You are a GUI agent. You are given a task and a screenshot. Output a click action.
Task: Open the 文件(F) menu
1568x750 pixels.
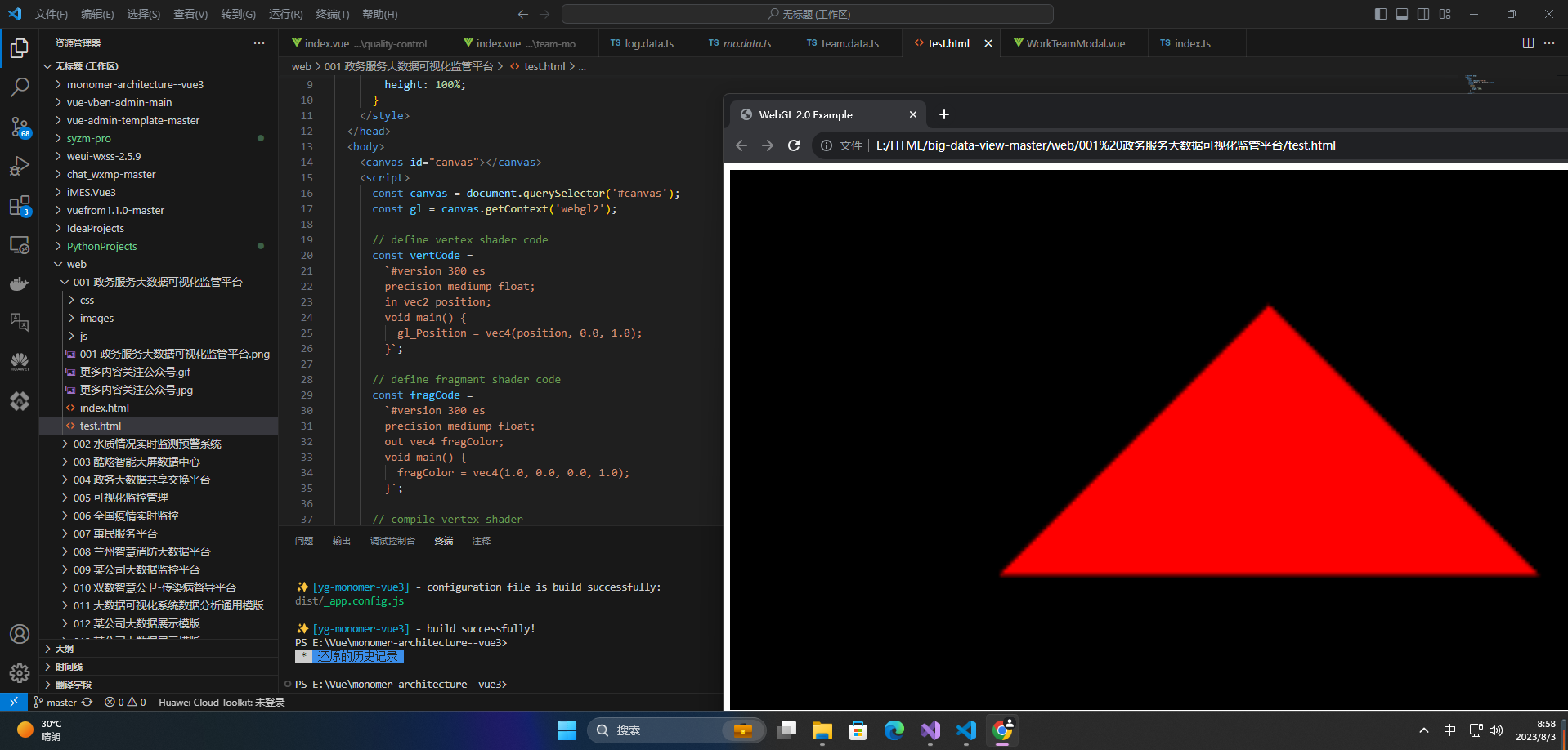(x=52, y=14)
